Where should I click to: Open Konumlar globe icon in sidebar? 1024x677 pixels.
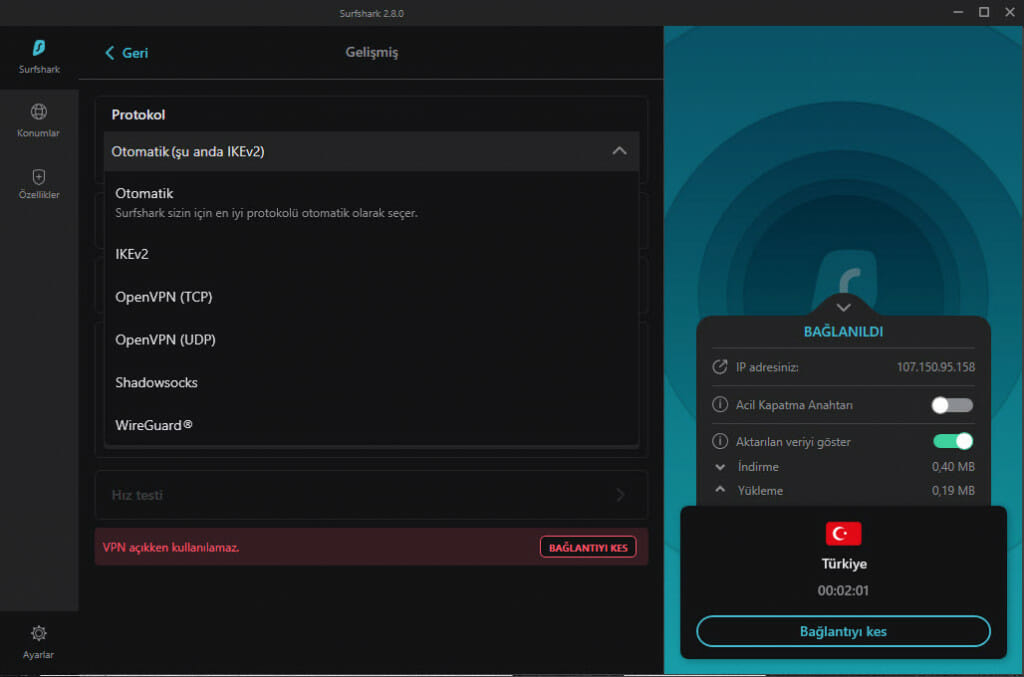pos(39,112)
